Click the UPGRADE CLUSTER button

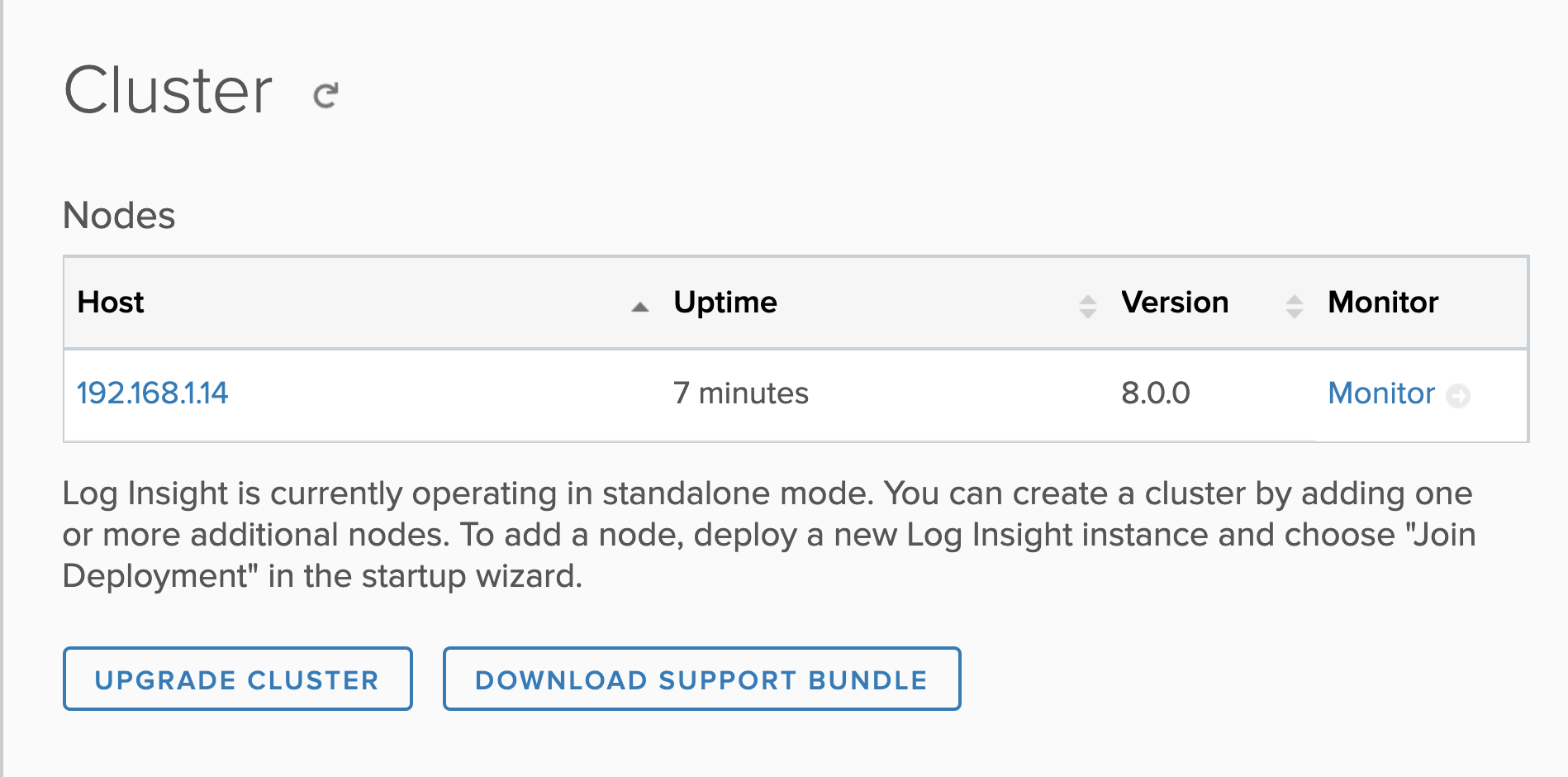238,679
